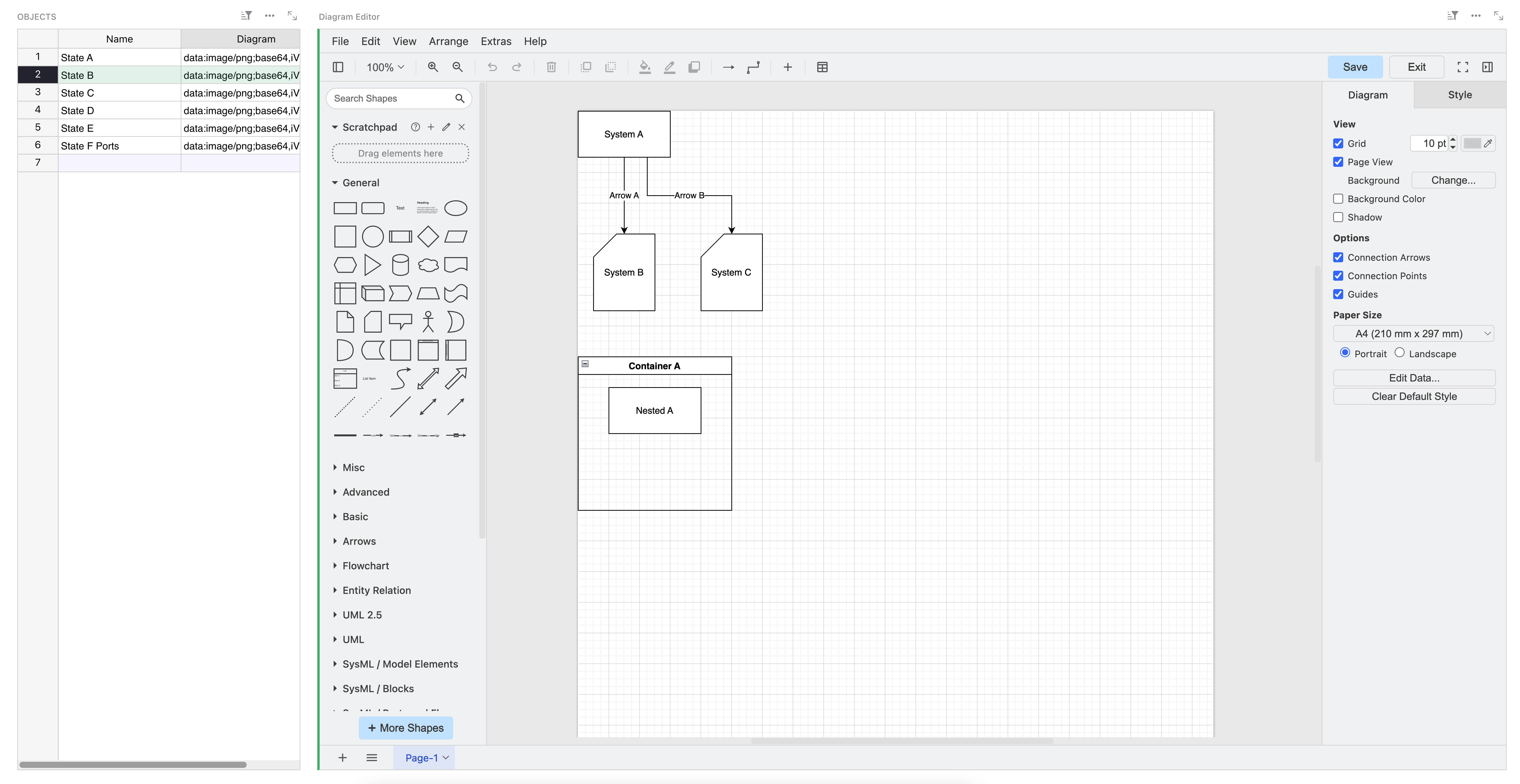Viewport: 1520px width, 784px height.
Task: Open the fill color bucket tool
Action: click(x=645, y=67)
